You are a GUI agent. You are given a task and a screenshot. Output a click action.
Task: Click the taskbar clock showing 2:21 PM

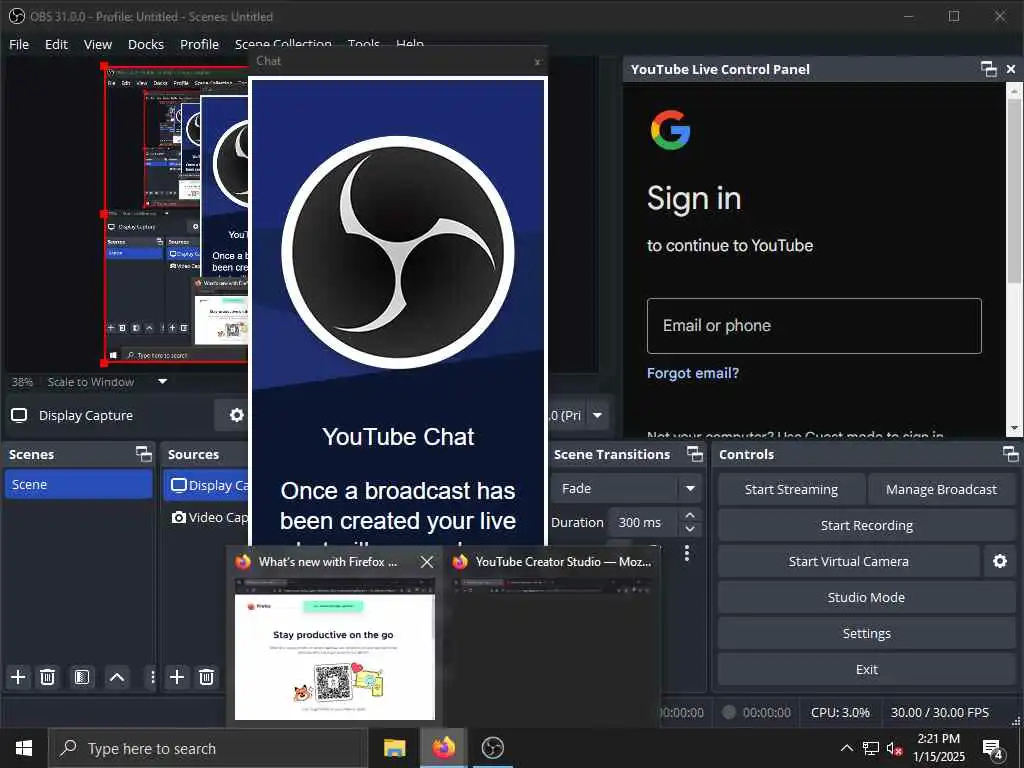tap(938, 739)
